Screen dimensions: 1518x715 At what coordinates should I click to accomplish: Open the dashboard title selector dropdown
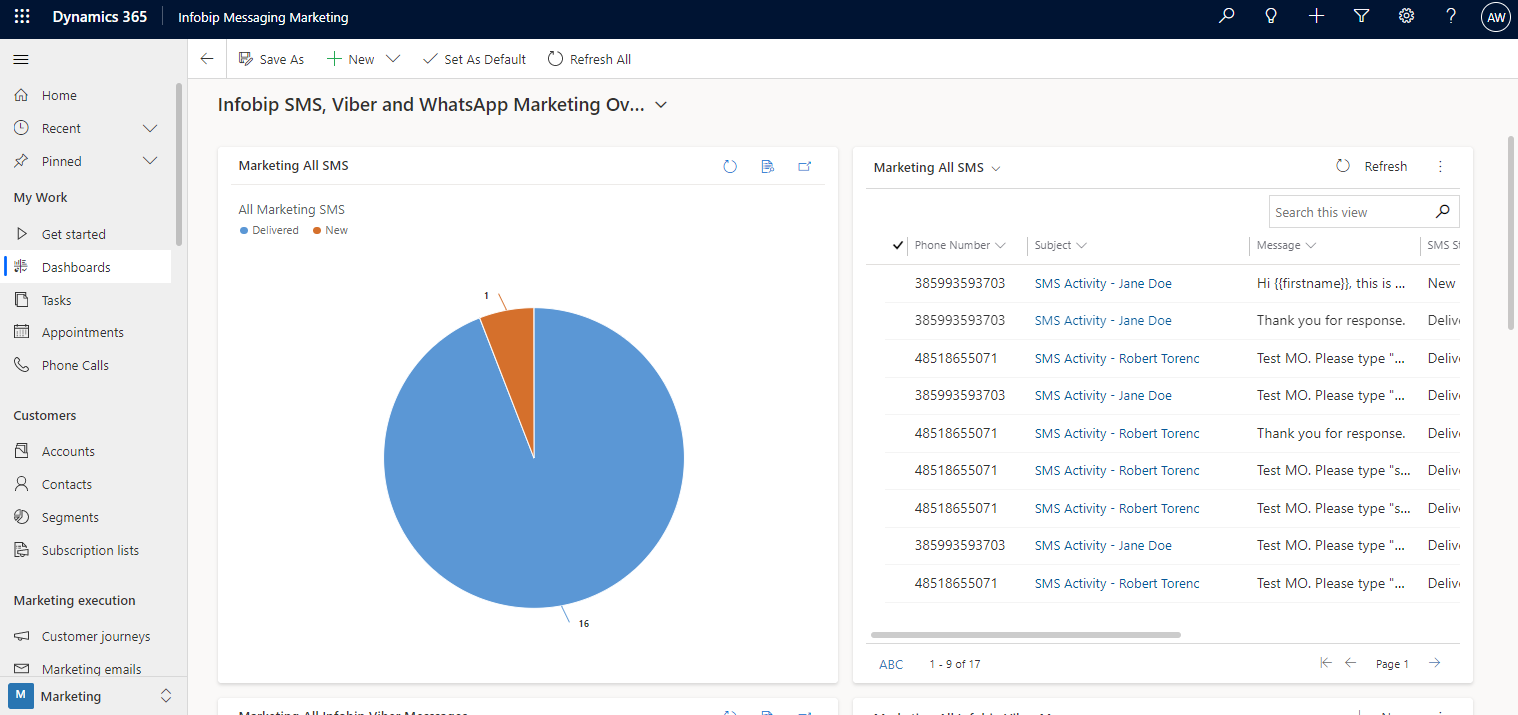tap(661, 106)
